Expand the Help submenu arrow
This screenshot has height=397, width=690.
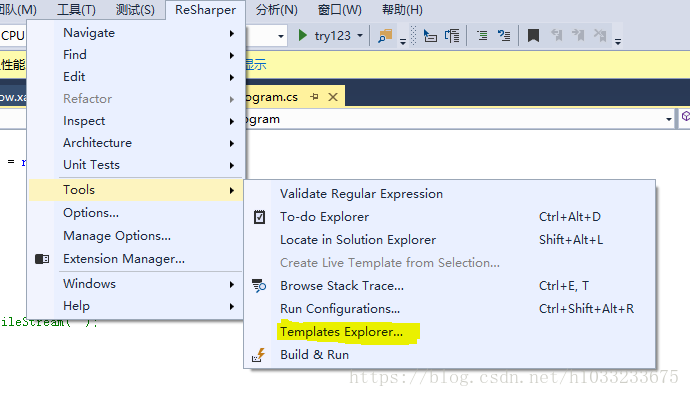coord(231,307)
